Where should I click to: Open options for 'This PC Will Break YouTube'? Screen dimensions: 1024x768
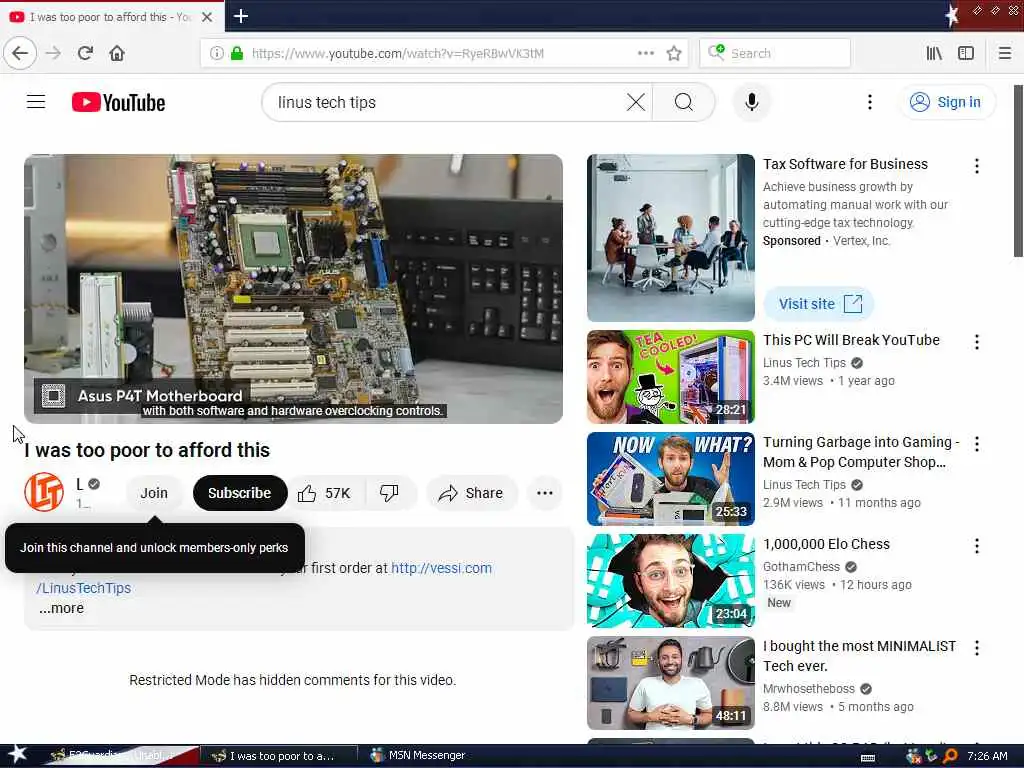(977, 342)
